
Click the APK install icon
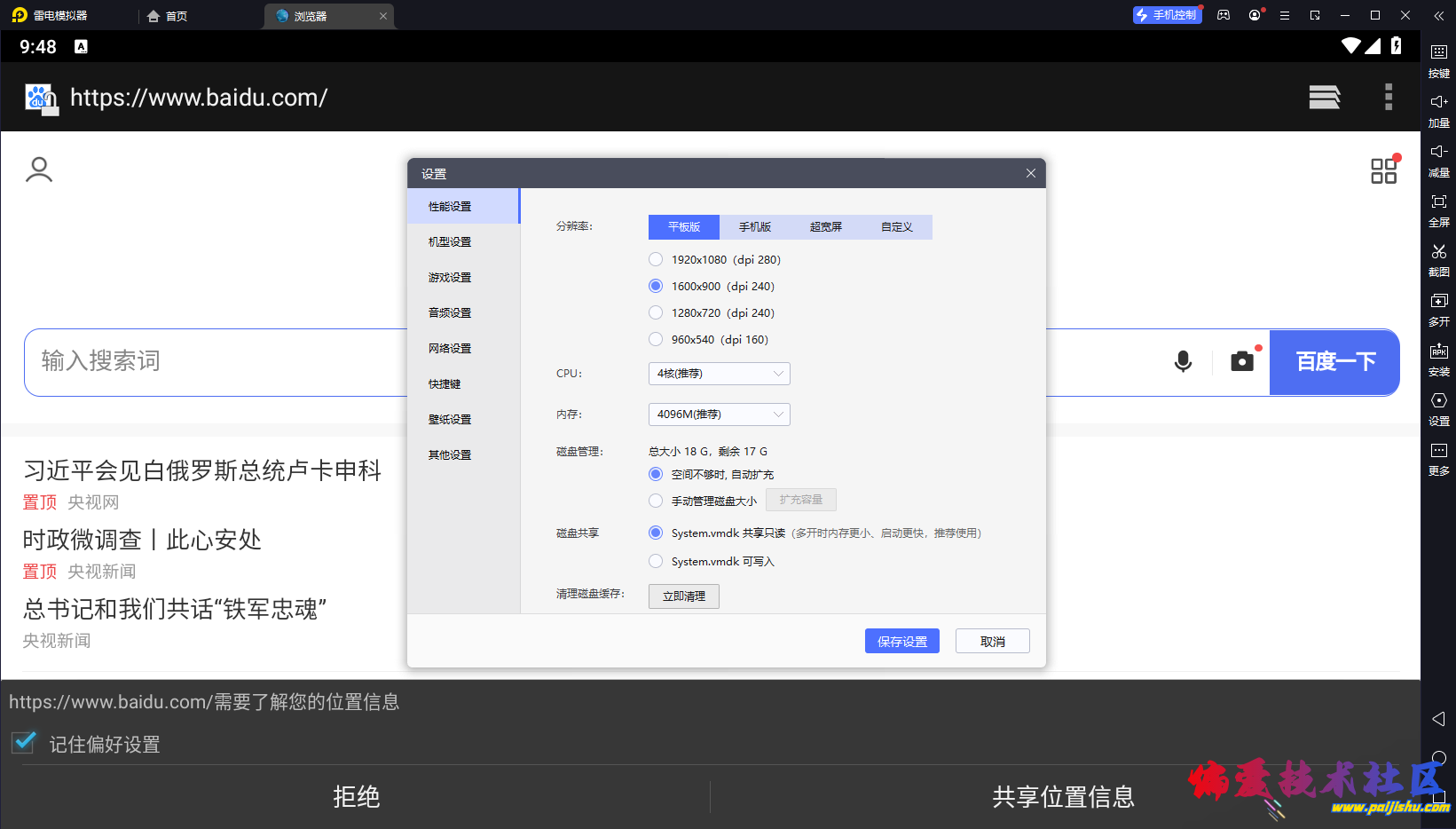(1438, 351)
